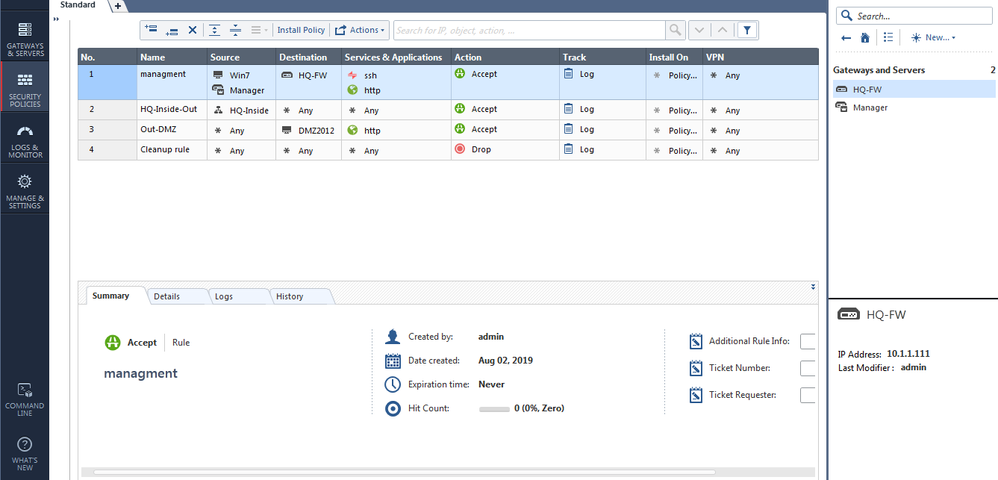The height and width of the screenshot is (480, 998).
Task: Expand the New... object dropdown
Action: 932,38
